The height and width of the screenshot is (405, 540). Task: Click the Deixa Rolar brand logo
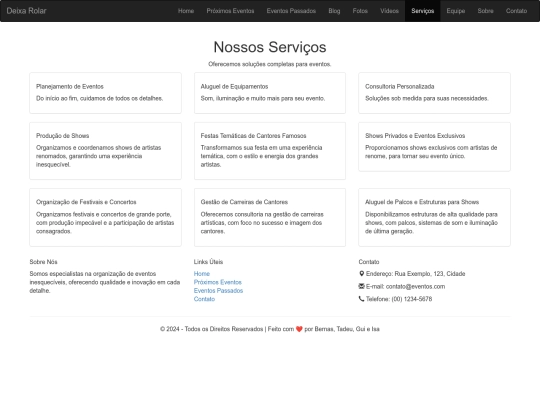[26, 11]
